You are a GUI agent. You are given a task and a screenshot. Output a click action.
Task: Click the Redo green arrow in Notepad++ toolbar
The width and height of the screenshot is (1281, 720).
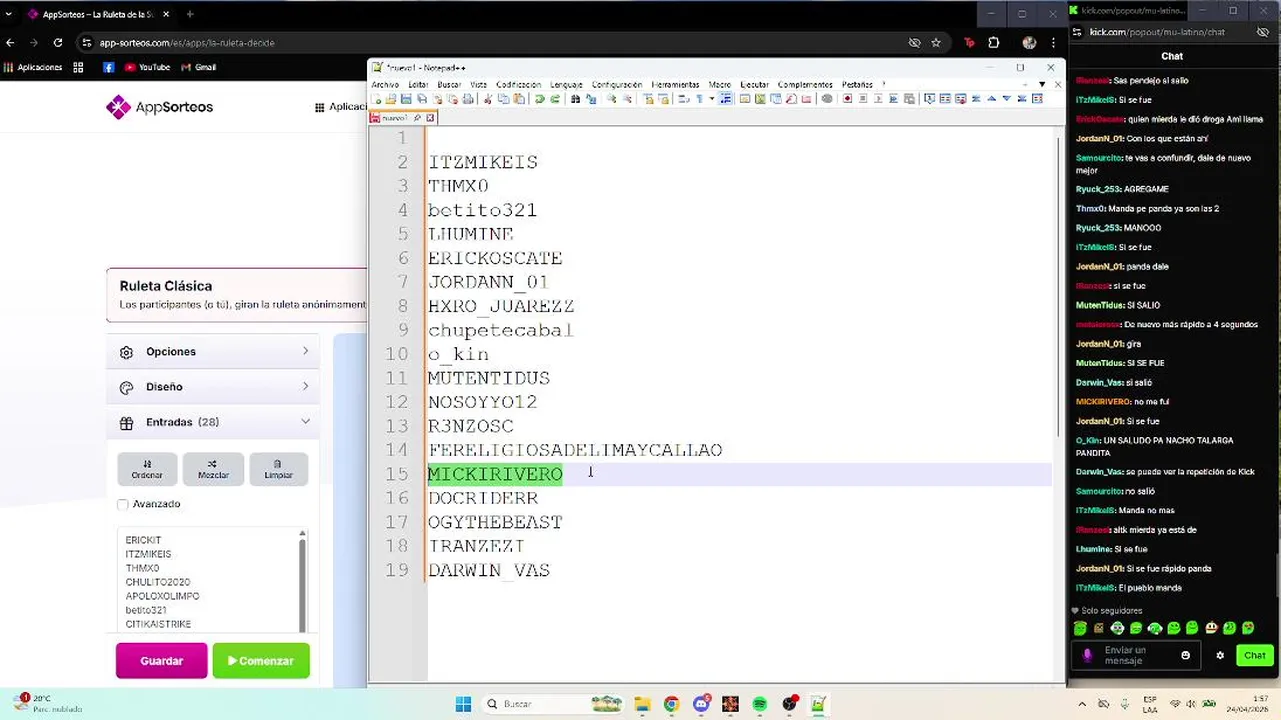click(x=555, y=99)
